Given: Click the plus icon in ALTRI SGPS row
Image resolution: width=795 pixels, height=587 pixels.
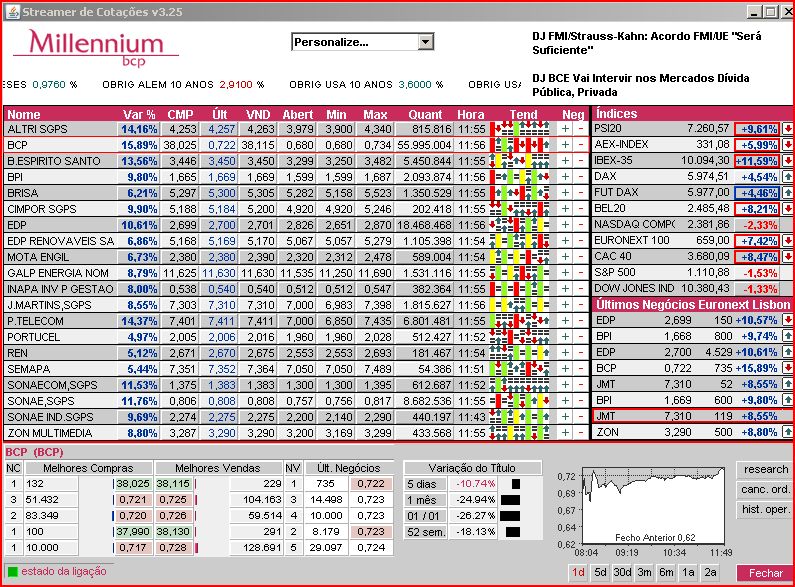Looking at the screenshot, I should click(565, 129).
